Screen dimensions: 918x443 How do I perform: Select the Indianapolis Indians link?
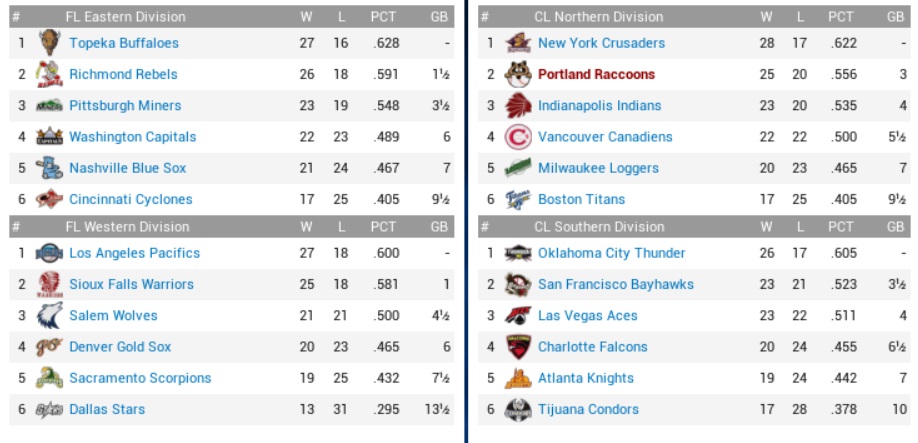click(x=599, y=106)
